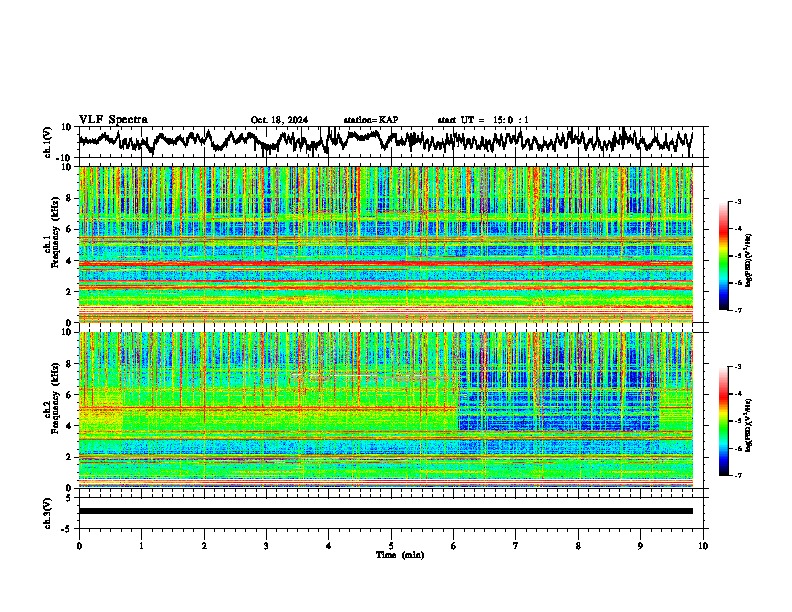Screen dimensions: 792x612
Task: Click the "8" kHz tick on ch.2 frequency axis
Action: click(x=69, y=364)
